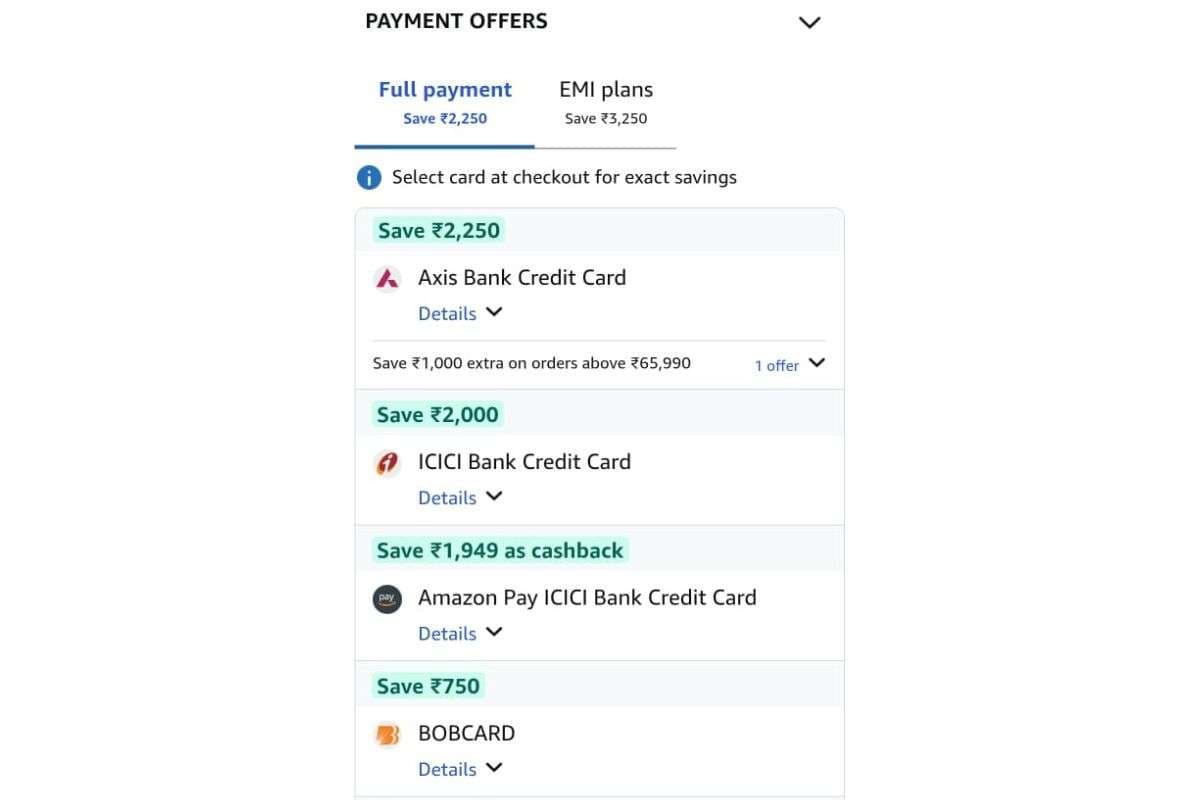Click the Save ₹2,250 badge
This screenshot has width=1200, height=800.
point(438,230)
